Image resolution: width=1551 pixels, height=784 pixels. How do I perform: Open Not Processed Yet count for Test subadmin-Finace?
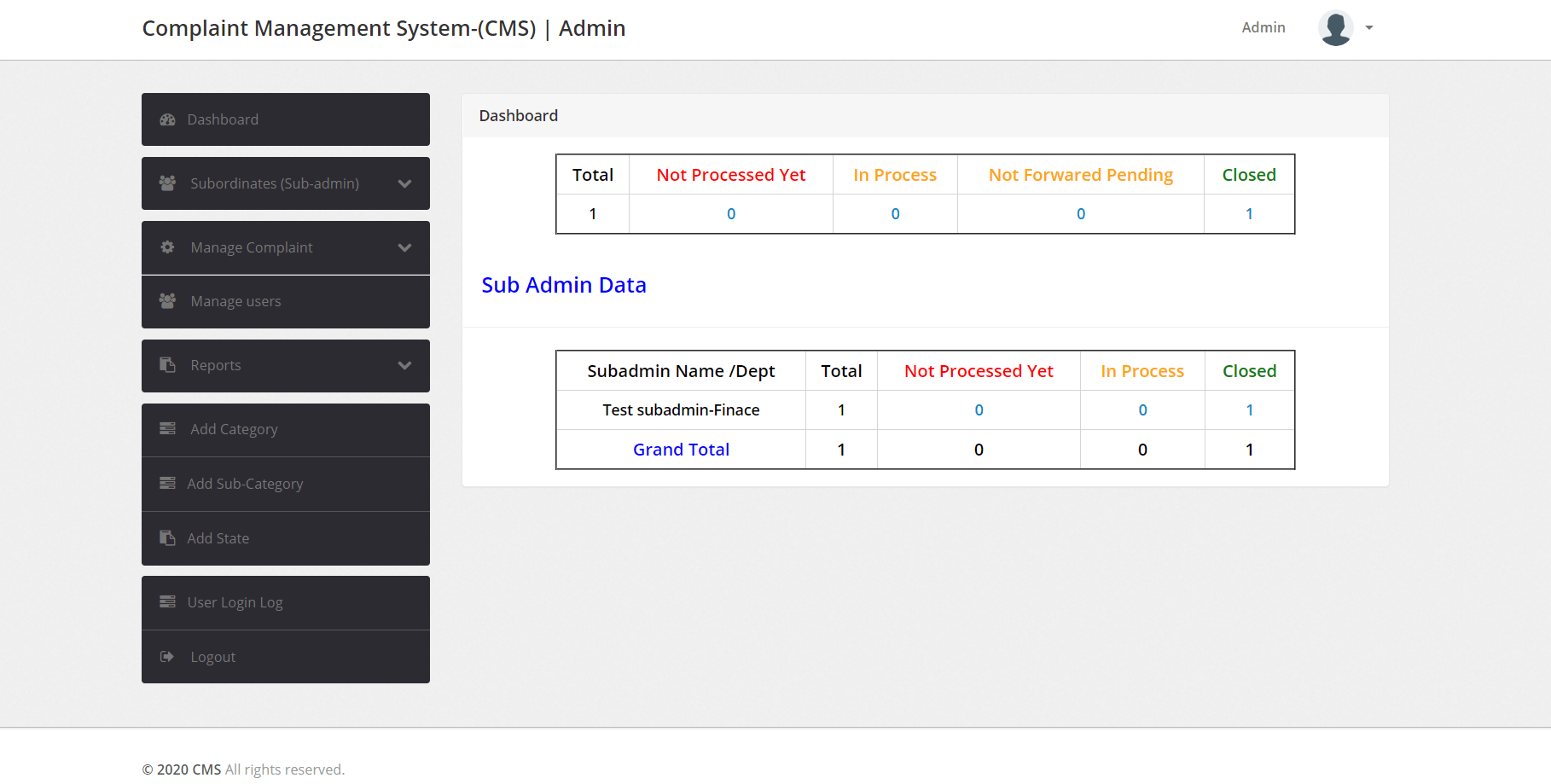[978, 409]
